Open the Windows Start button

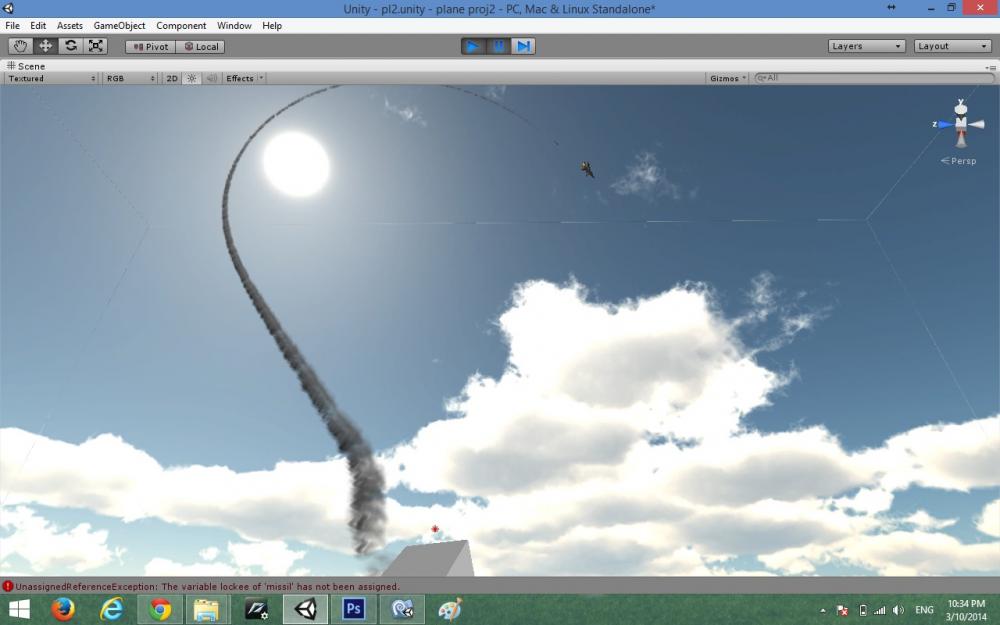19,610
